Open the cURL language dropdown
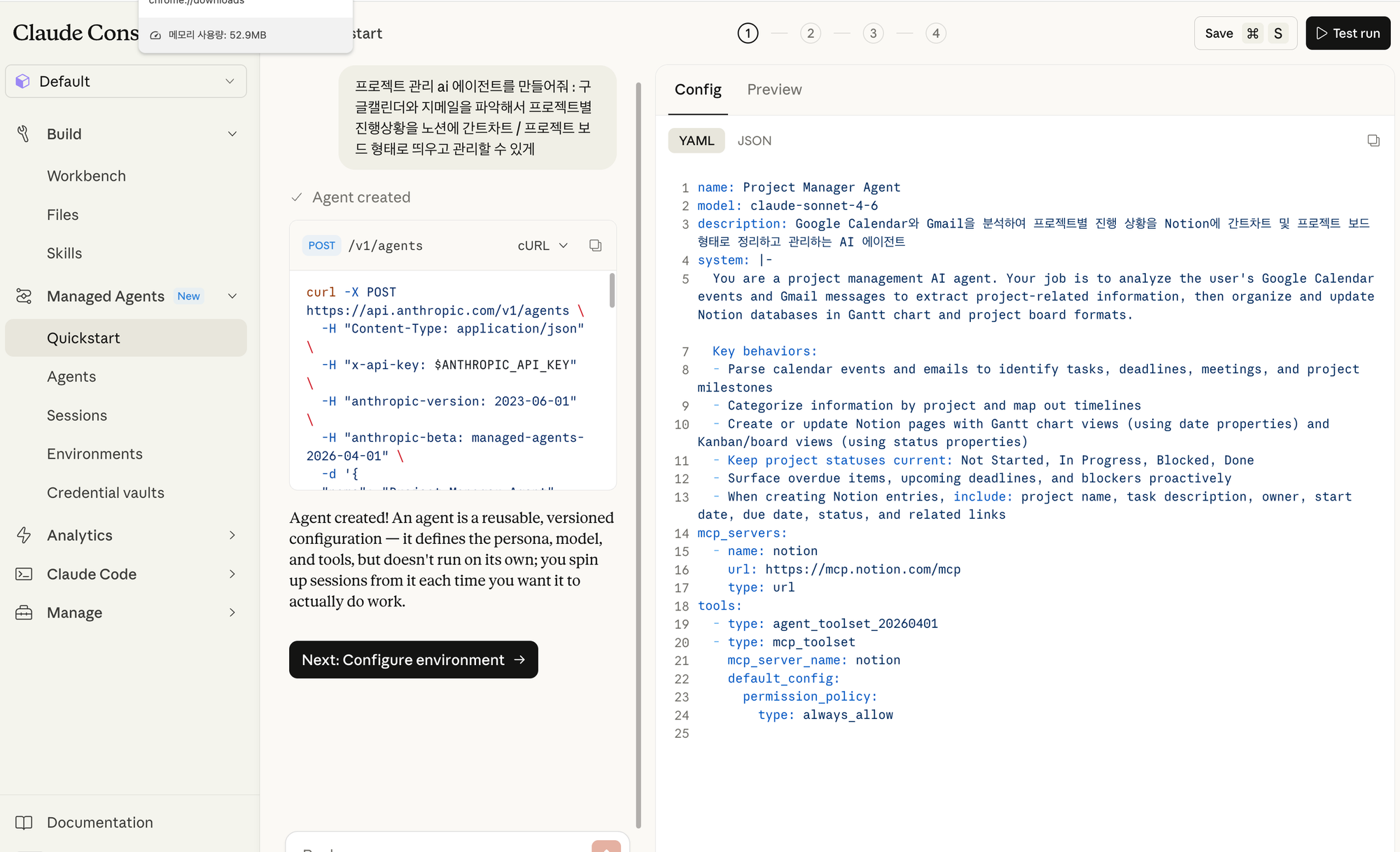1400x852 pixels. 542,246
